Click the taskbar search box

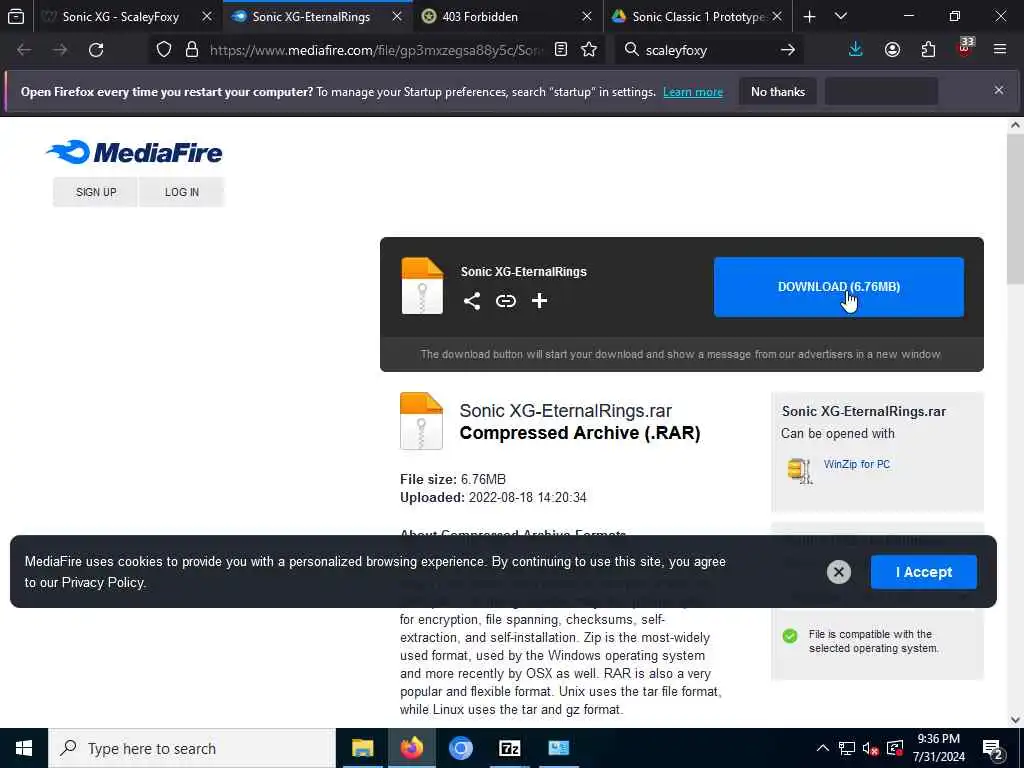pos(192,748)
